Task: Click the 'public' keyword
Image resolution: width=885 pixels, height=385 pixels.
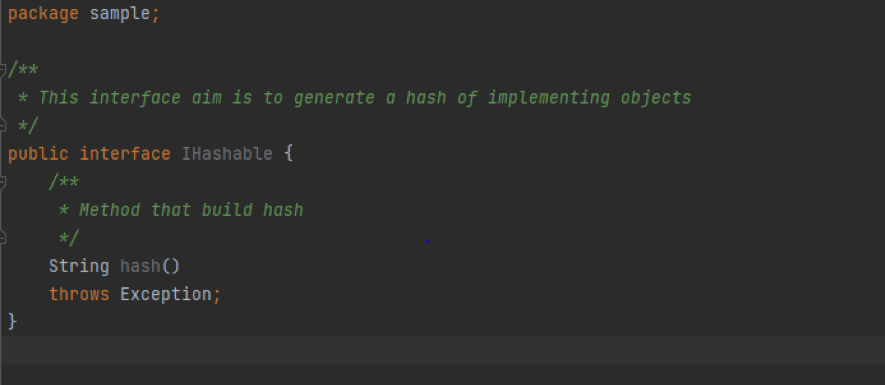Action: [x=38, y=154]
